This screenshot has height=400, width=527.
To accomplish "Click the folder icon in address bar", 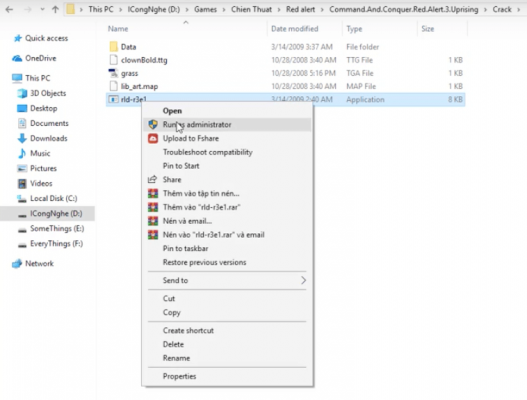I will point(70,9).
